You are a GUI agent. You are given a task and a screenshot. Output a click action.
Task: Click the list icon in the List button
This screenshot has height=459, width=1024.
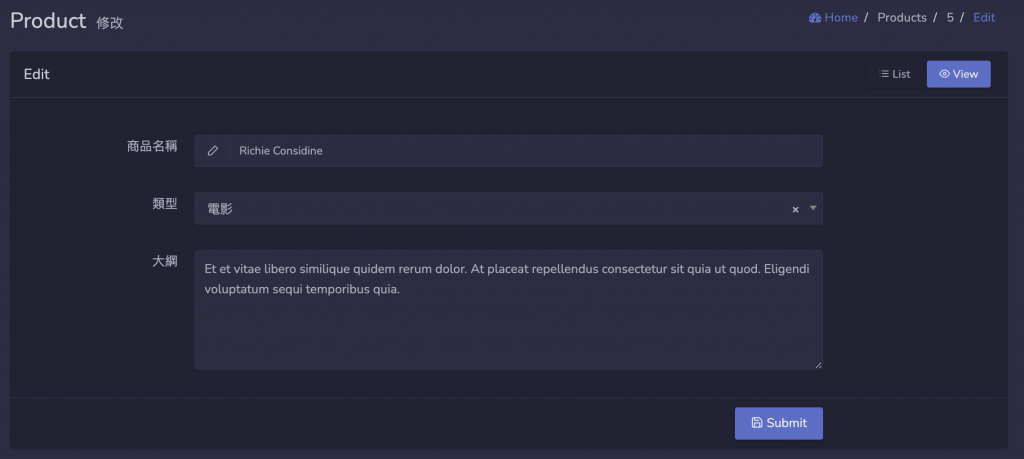(884, 74)
